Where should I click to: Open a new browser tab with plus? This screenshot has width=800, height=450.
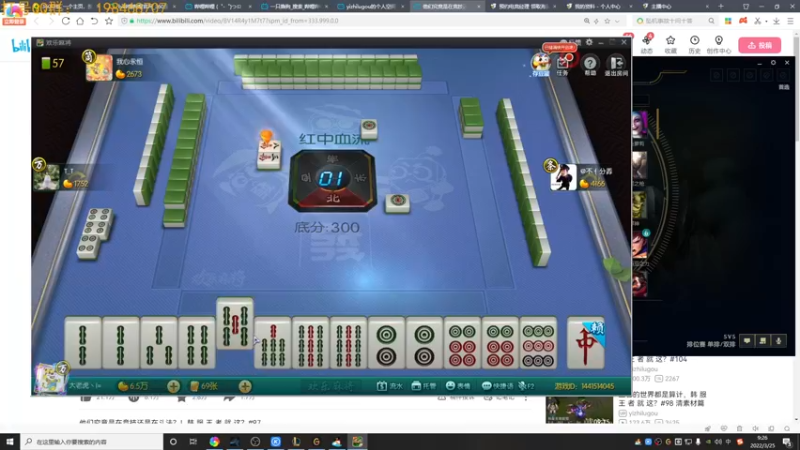tap(721, 6)
